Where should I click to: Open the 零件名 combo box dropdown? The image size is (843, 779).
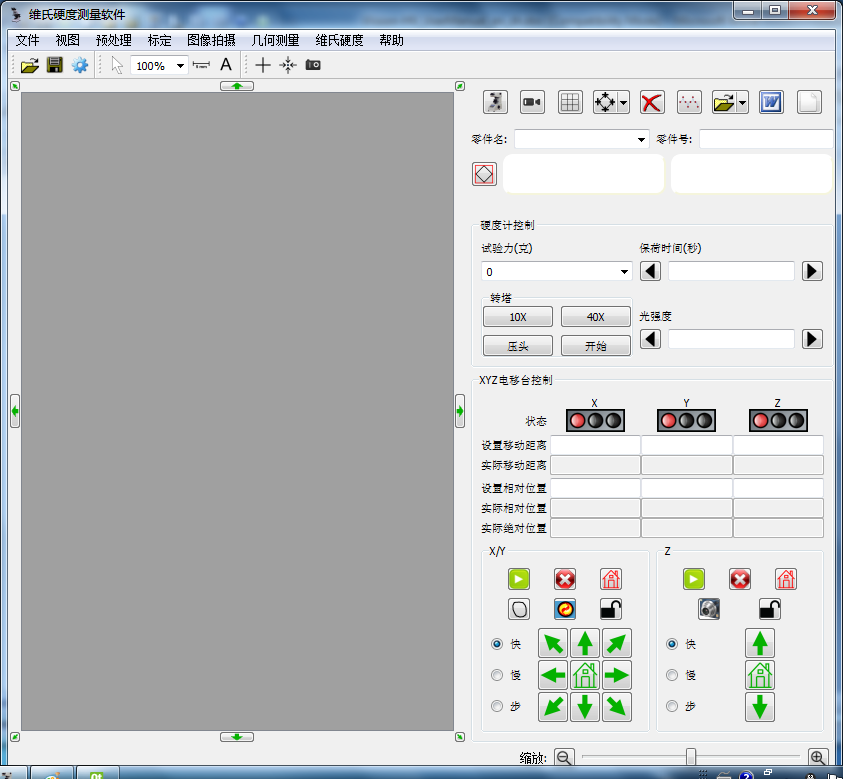(640, 139)
